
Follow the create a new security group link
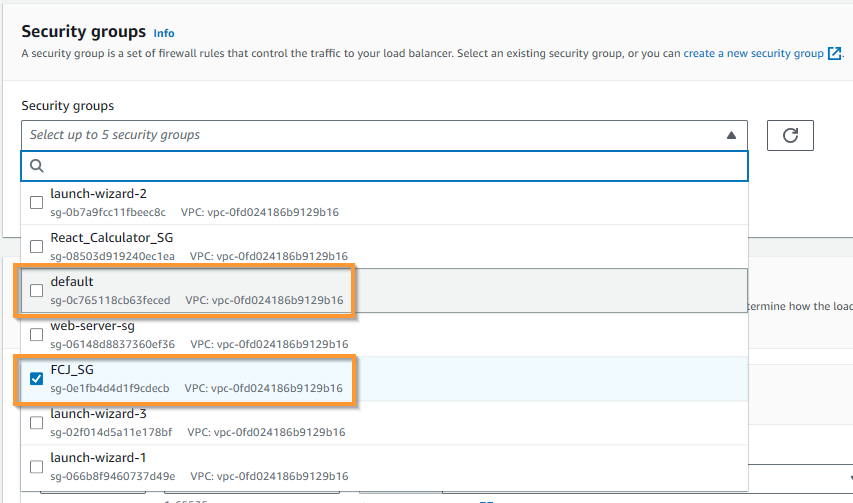point(753,53)
